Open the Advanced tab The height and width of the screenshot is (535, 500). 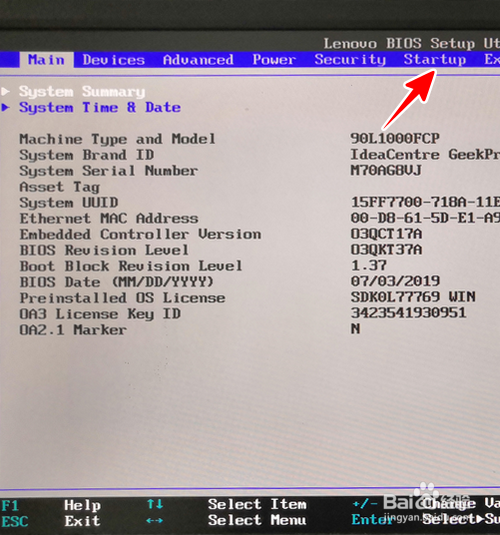pos(198,60)
